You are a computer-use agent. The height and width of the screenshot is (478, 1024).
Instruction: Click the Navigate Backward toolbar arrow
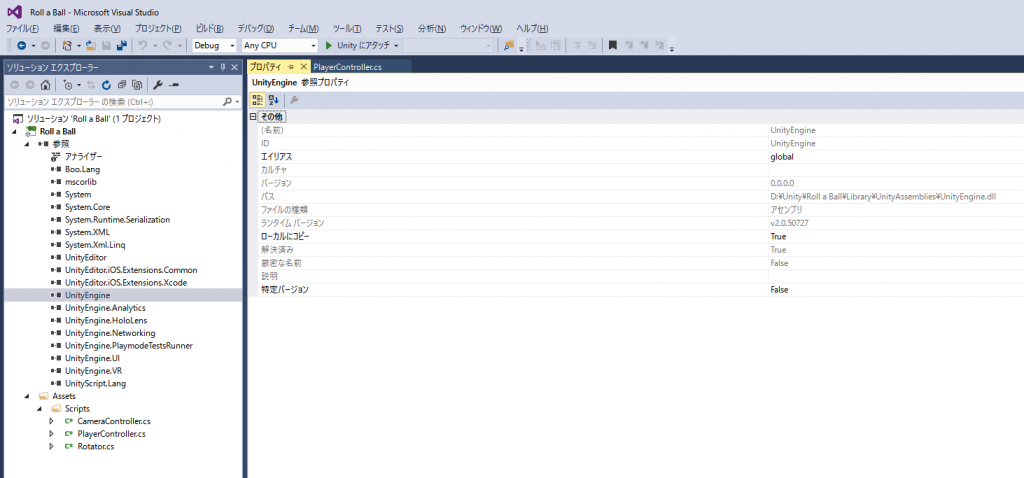22,46
